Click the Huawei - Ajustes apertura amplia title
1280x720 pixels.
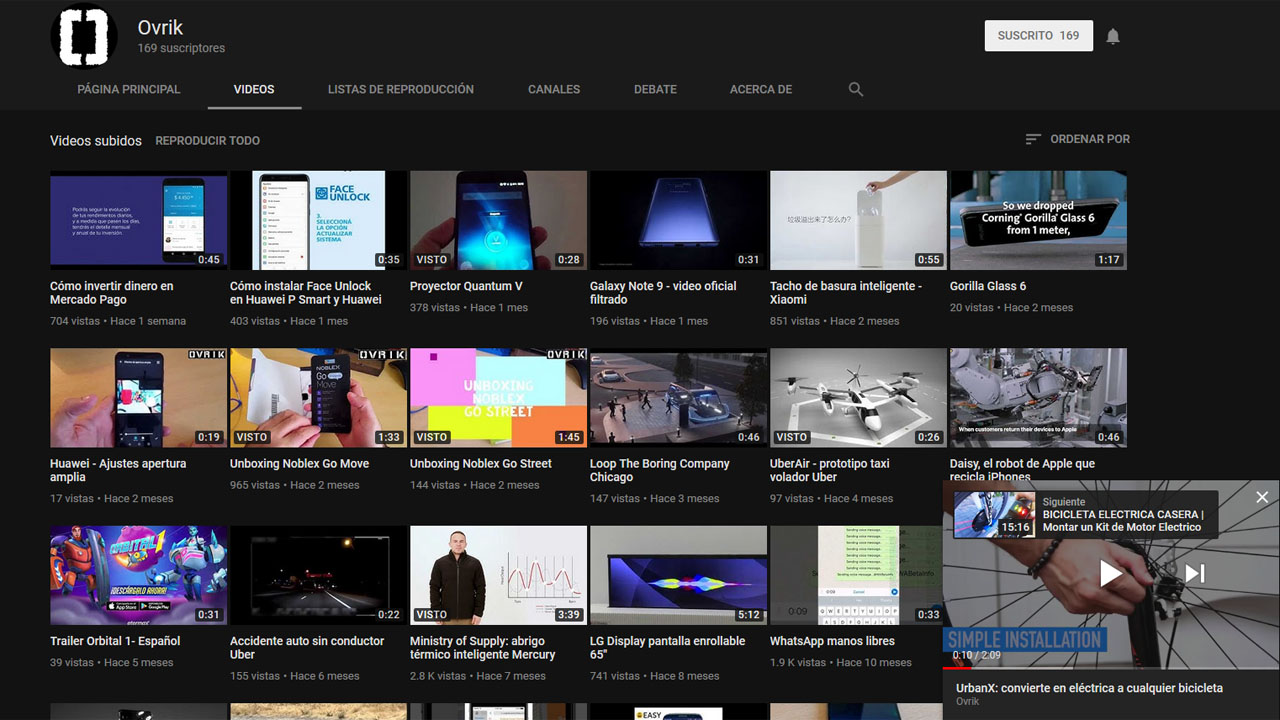118,471
